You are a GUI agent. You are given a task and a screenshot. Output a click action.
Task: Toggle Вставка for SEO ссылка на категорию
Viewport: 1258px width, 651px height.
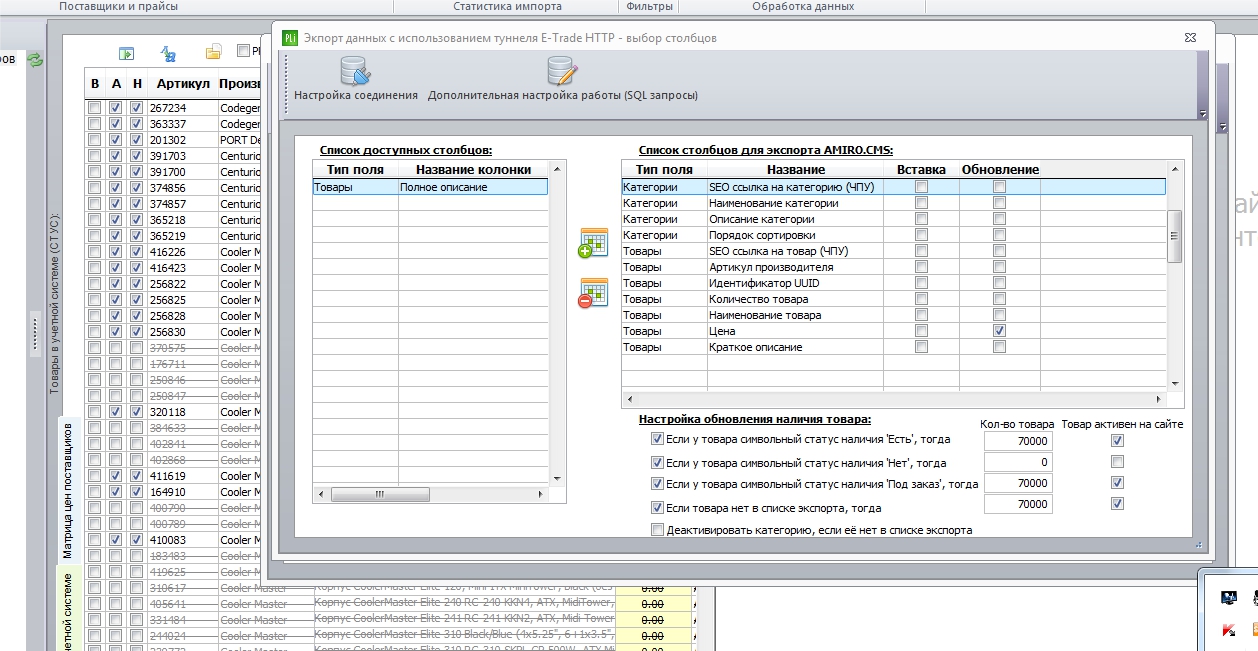point(921,187)
